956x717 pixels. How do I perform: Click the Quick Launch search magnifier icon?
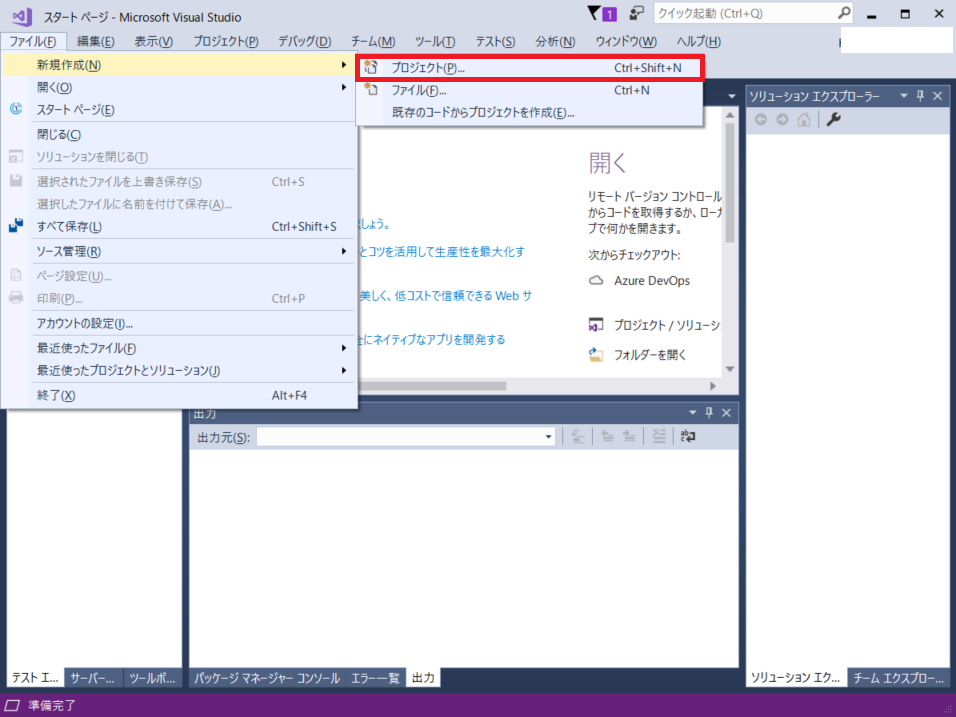pyautogui.click(x=844, y=13)
